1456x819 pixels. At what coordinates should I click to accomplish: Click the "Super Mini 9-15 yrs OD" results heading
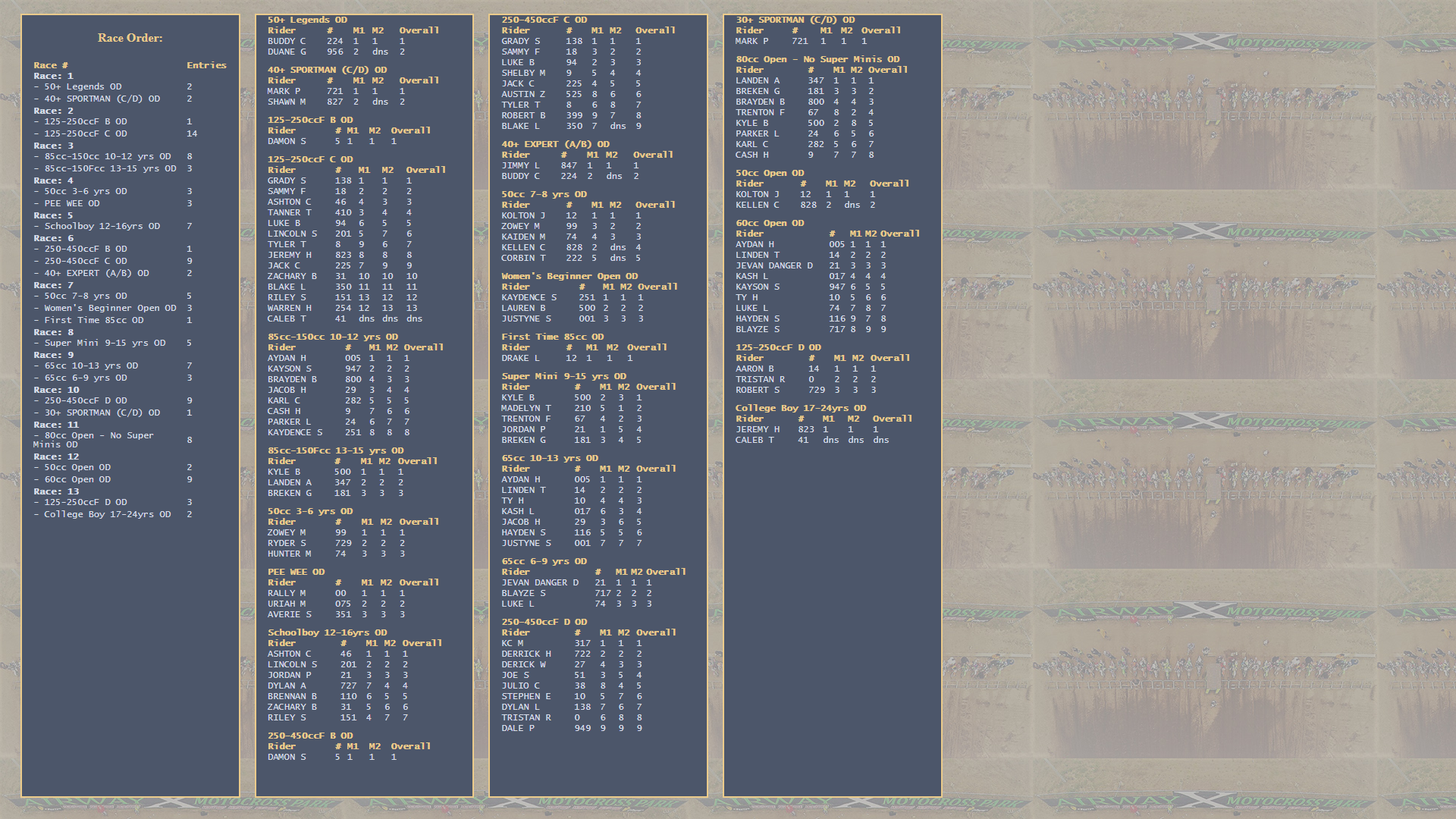pyautogui.click(x=564, y=376)
